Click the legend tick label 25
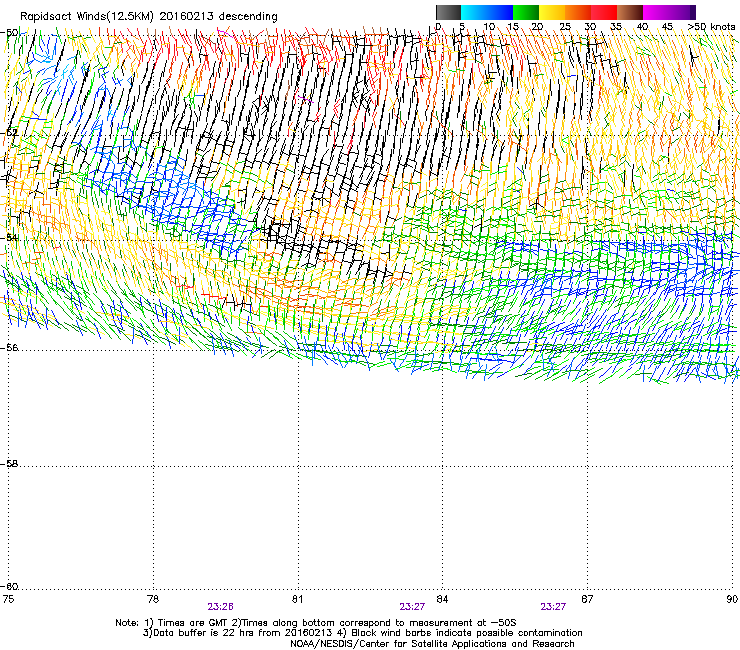The width and height of the screenshot is (740, 650). 565,27
